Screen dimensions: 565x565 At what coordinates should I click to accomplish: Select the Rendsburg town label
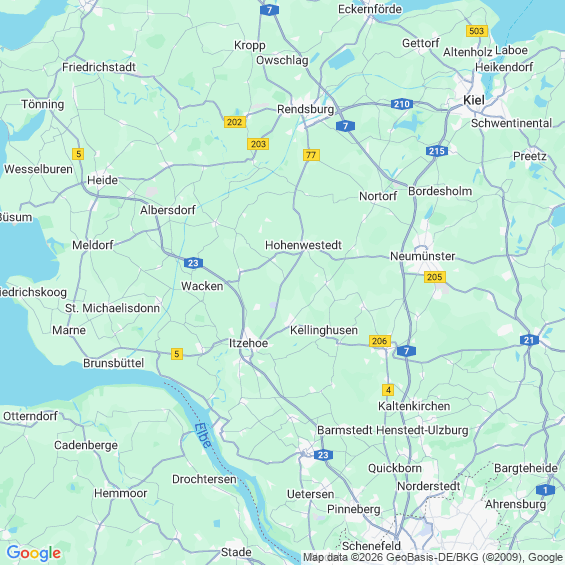pos(305,109)
